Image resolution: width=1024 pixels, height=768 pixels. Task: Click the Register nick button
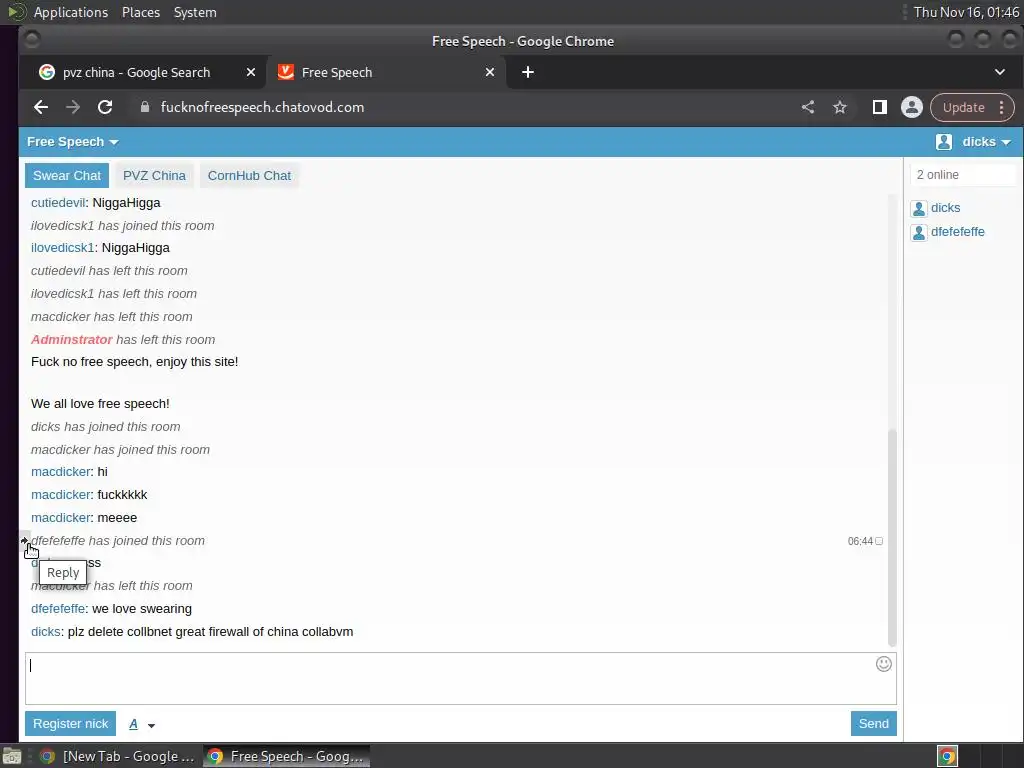pyautogui.click(x=71, y=724)
